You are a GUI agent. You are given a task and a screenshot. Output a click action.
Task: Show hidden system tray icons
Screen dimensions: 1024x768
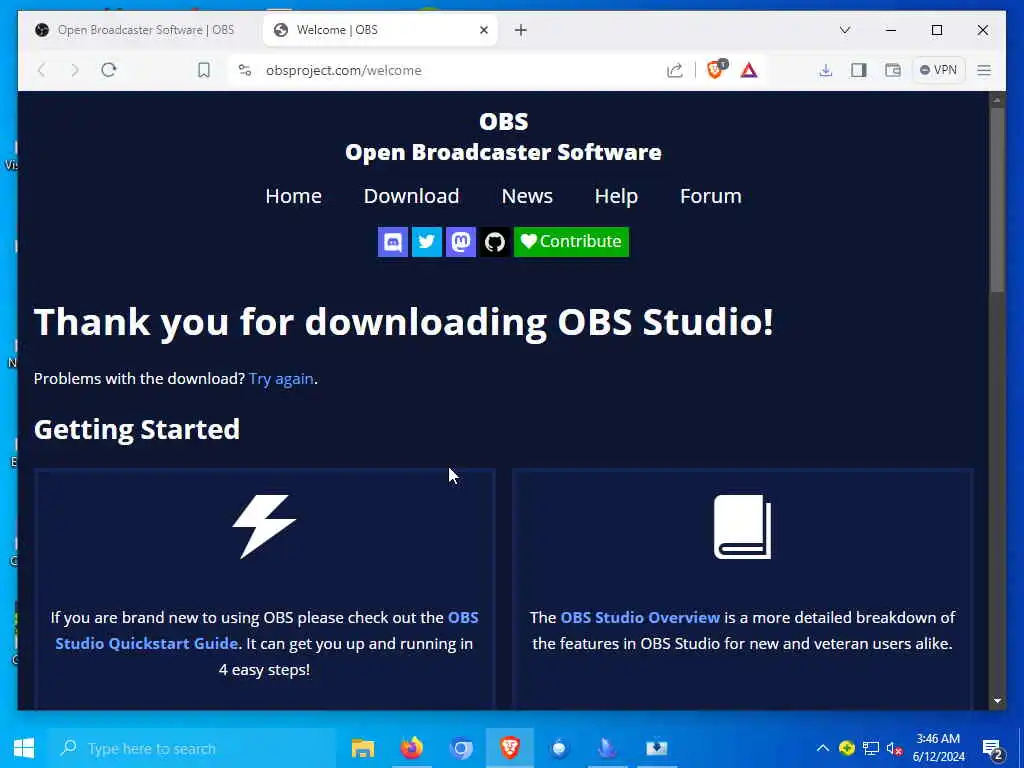pyautogui.click(x=823, y=748)
